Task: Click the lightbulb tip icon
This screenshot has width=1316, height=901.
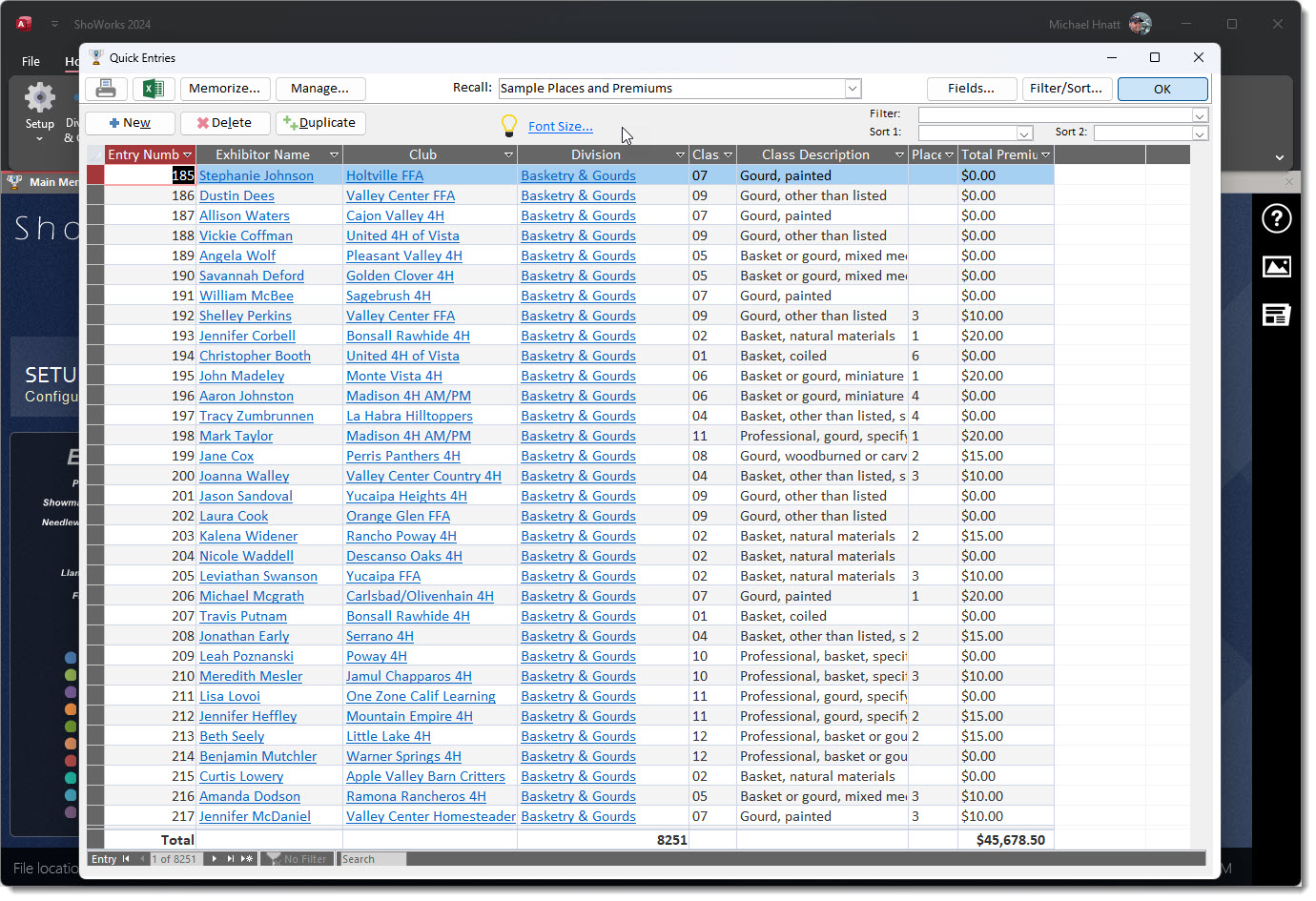Action: [x=509, y=125]
